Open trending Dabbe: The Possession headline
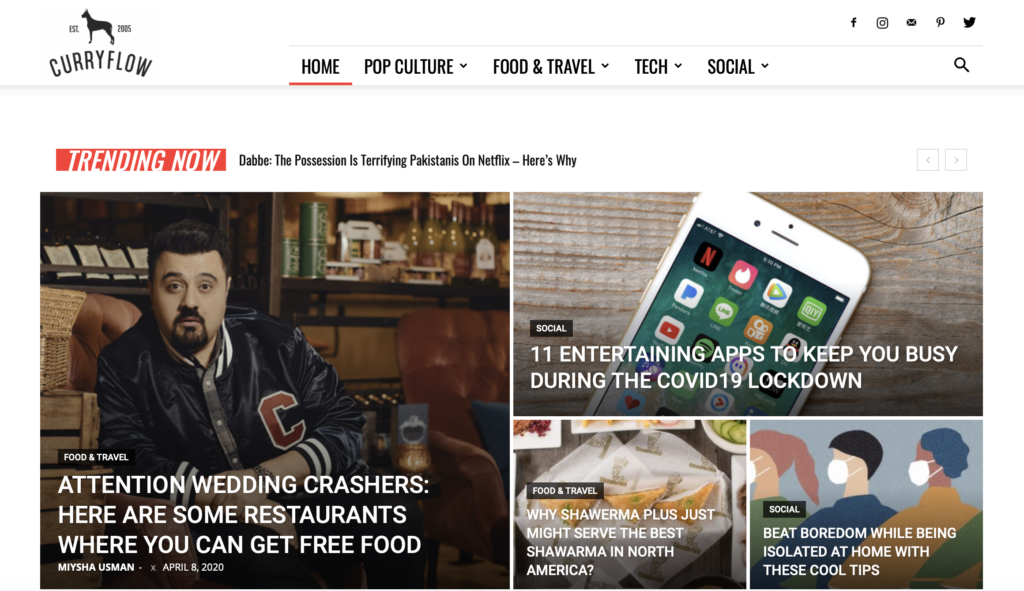 (x=408, y=161)
